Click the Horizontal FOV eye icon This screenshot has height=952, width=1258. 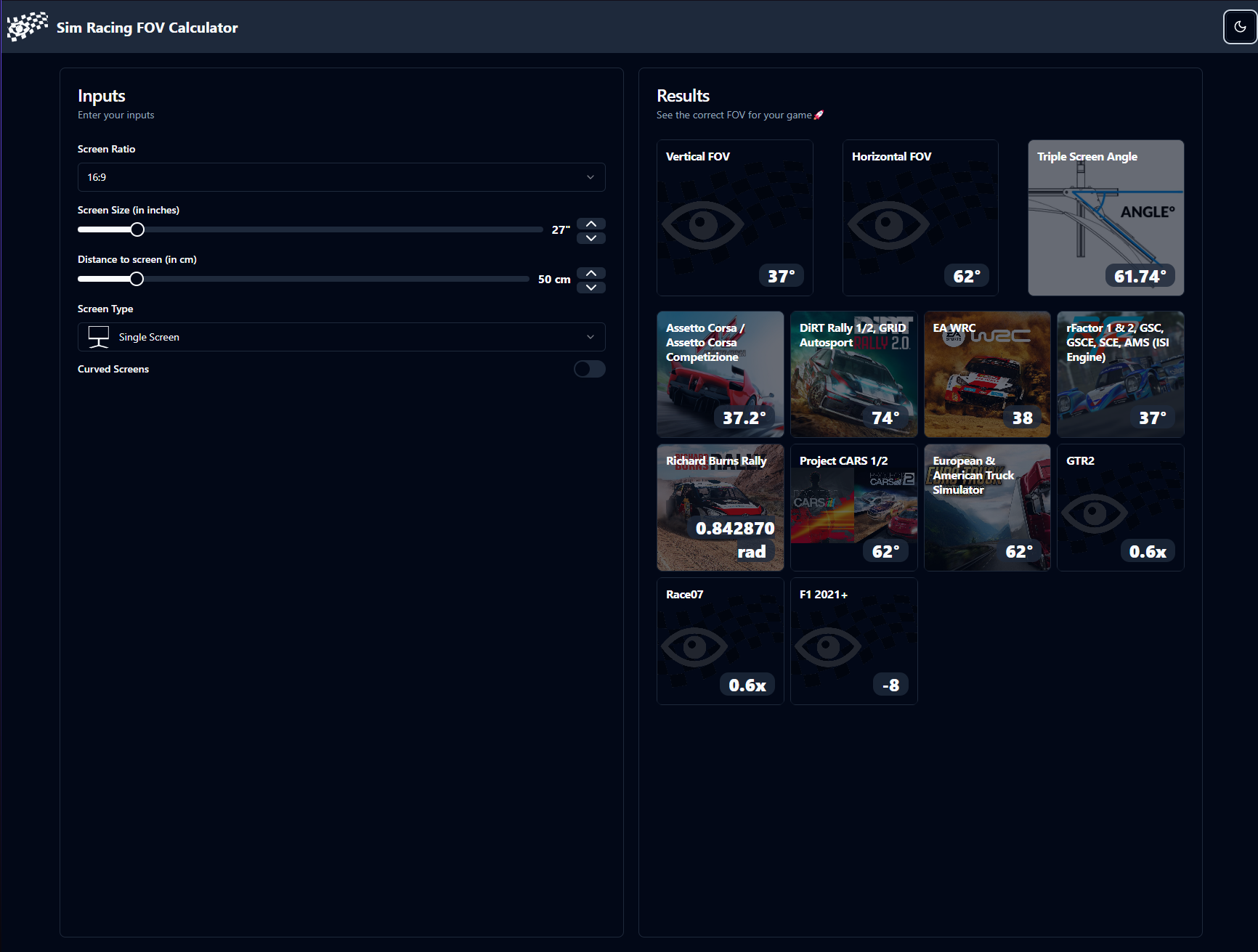pyautogui.click(x=888, y=225)
